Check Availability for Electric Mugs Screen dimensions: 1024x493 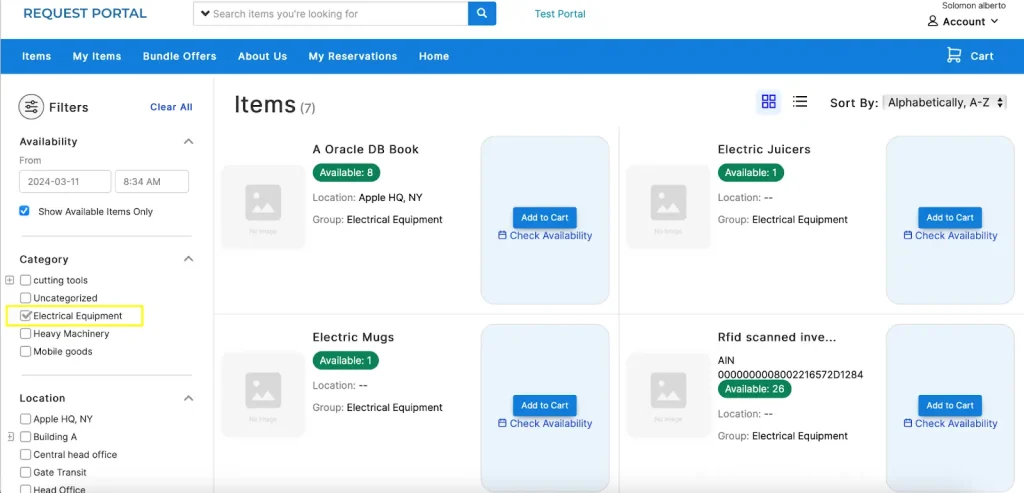551,424
